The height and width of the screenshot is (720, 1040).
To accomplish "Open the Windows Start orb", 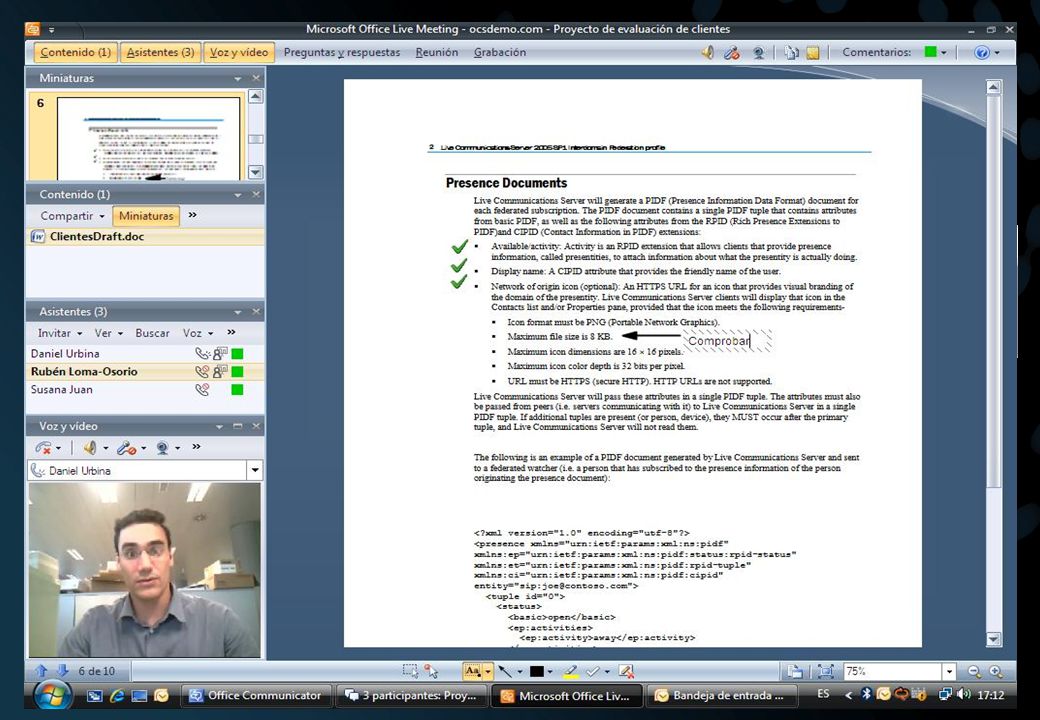I will point(52,695).
